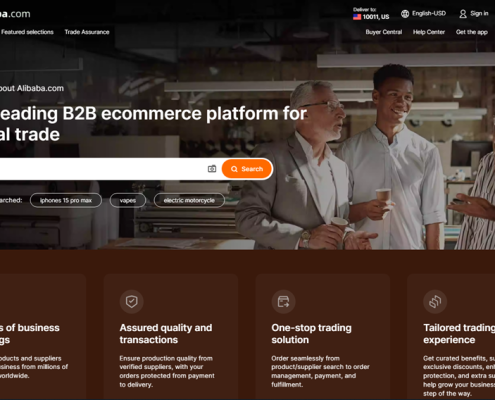Click the Tailored trading experience icon
495x400 pixels.
tap(435, 302)
